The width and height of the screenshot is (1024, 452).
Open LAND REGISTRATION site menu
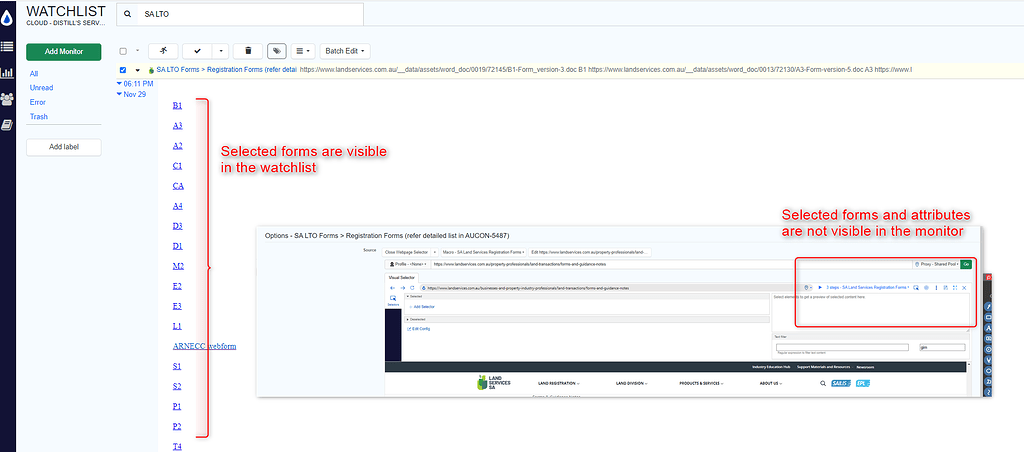559,383
